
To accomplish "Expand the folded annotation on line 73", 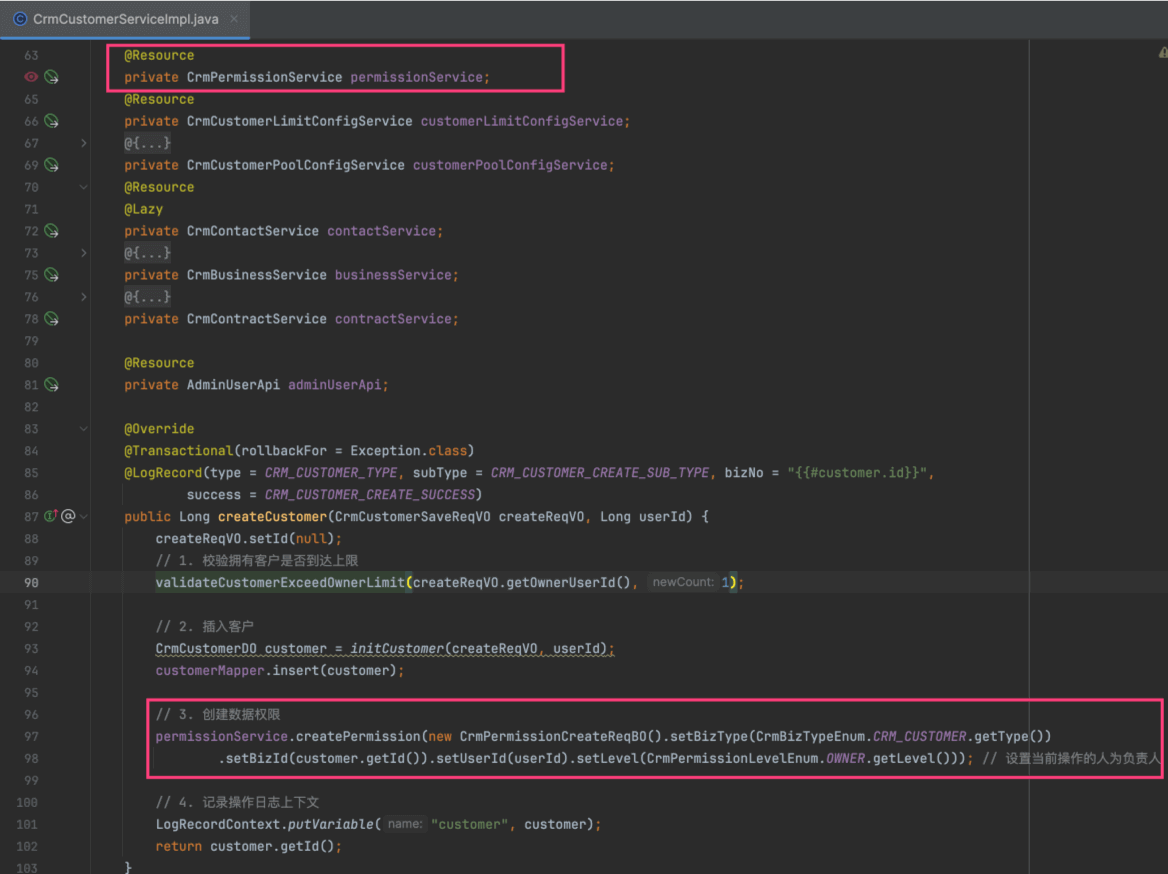I will 84,253.
